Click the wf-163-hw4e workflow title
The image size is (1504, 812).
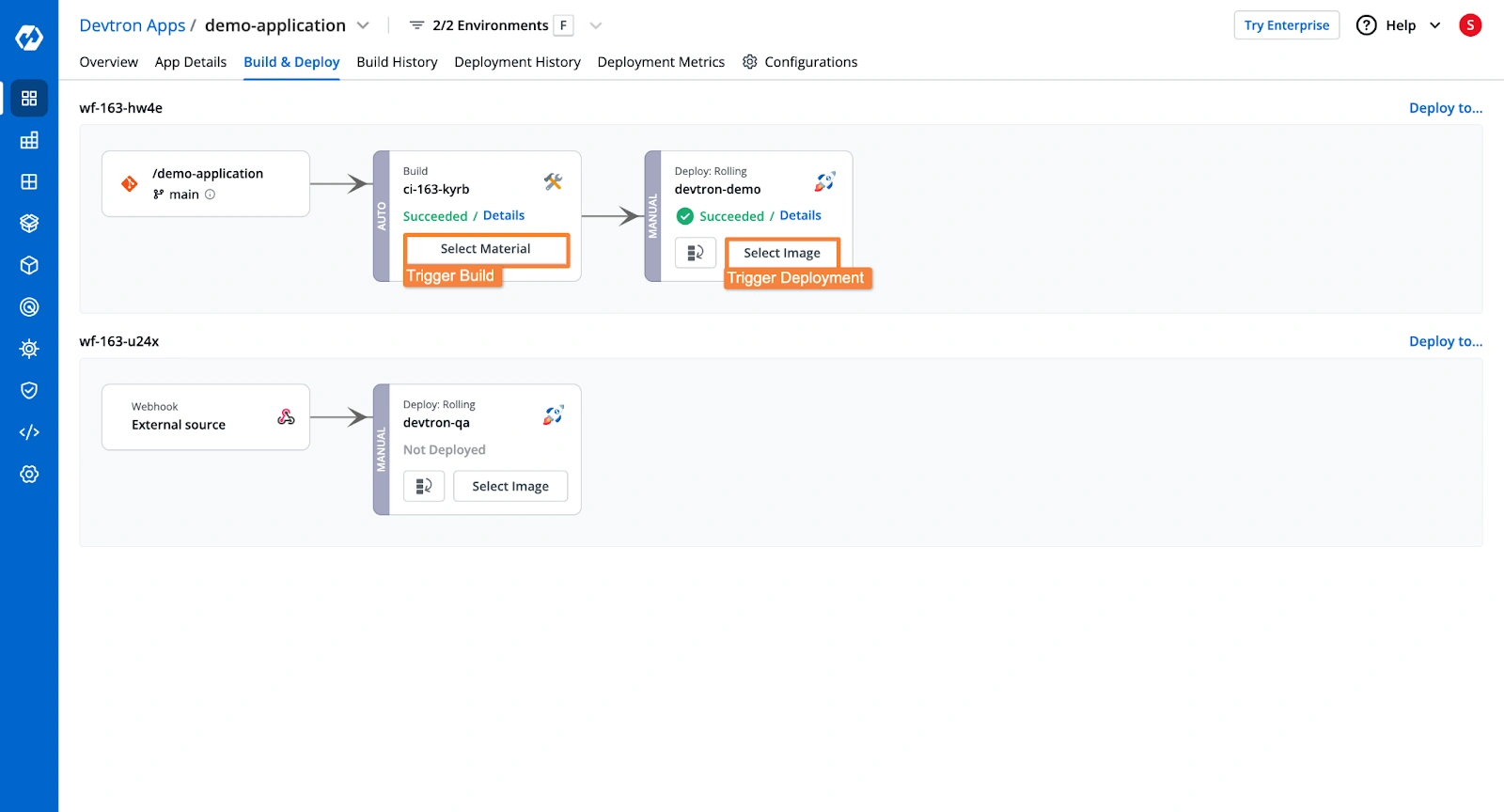tap(121, 108)
